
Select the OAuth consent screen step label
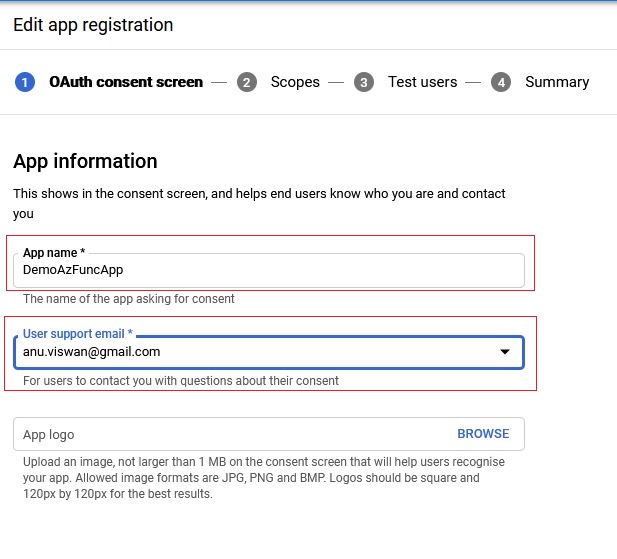126,82
